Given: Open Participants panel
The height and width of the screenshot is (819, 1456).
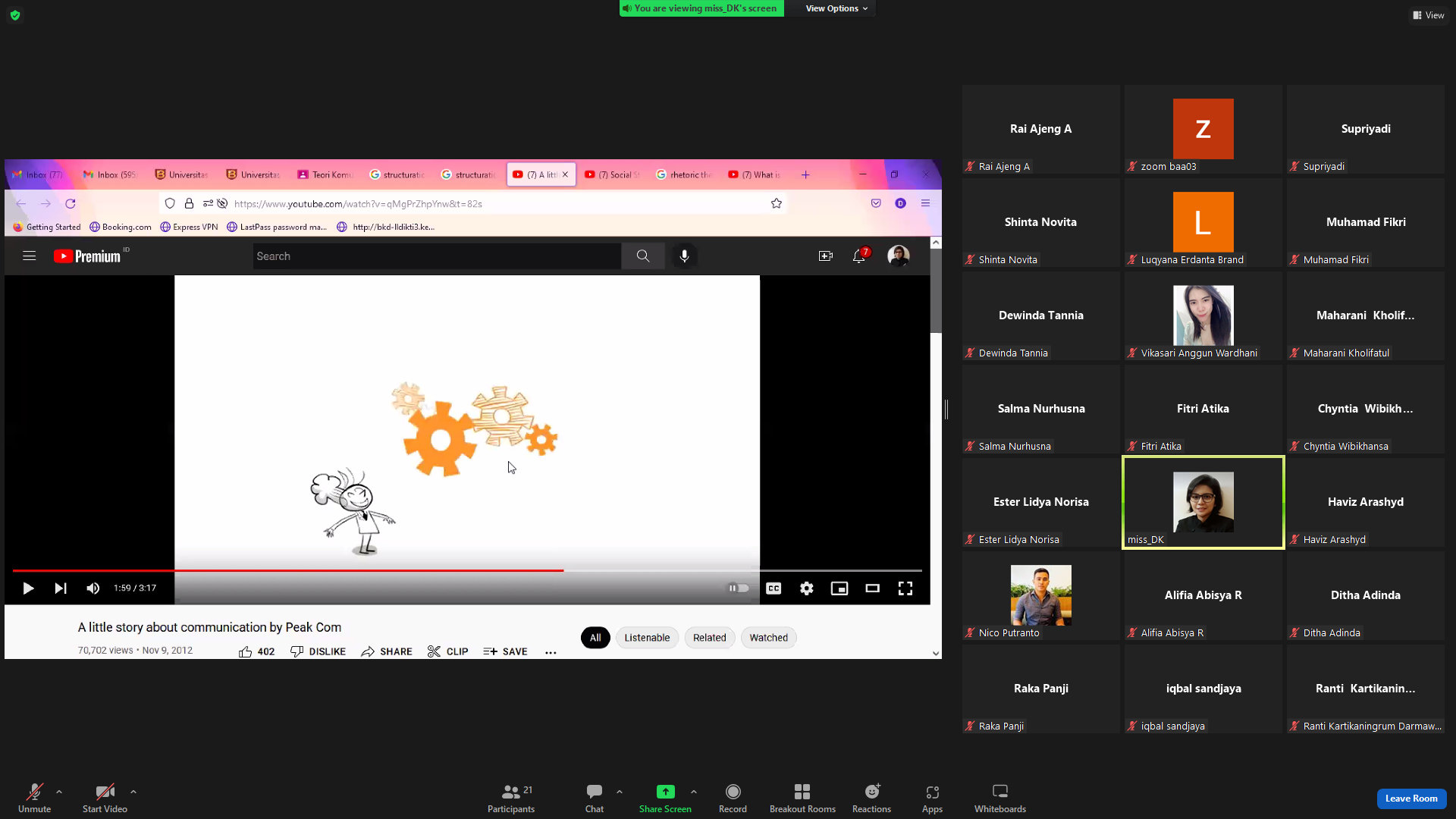Looking at the screenshot, I should pos(511,798).
